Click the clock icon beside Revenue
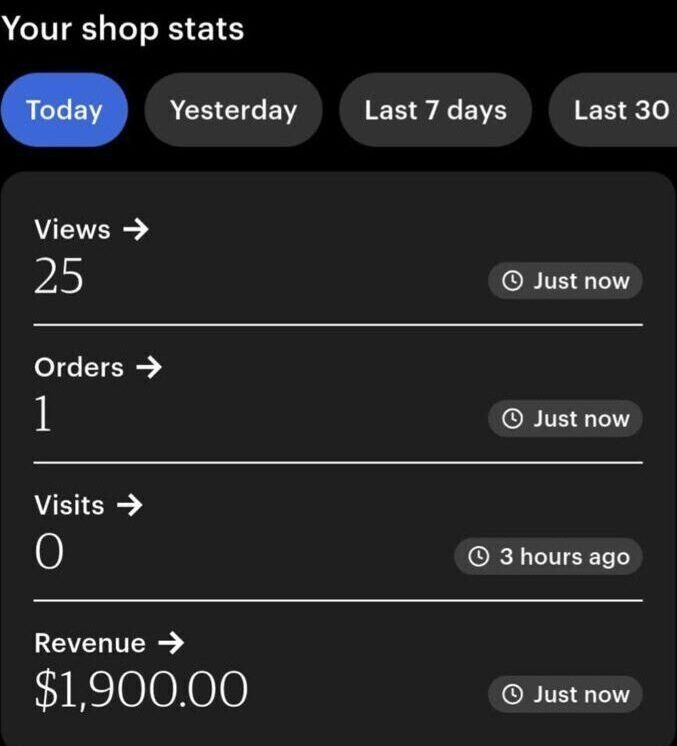 [511, 695]
